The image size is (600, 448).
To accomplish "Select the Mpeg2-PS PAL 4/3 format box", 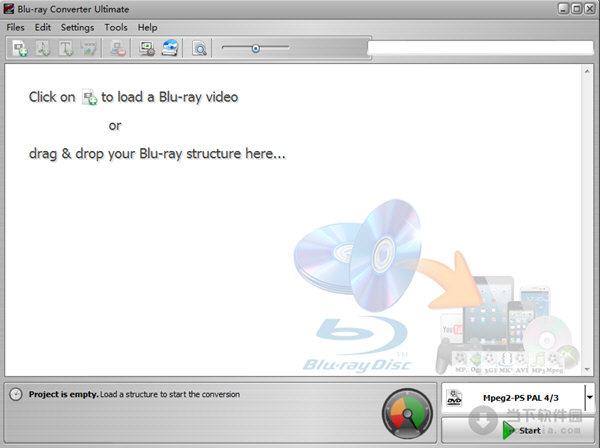I will (x=518, y=398).
